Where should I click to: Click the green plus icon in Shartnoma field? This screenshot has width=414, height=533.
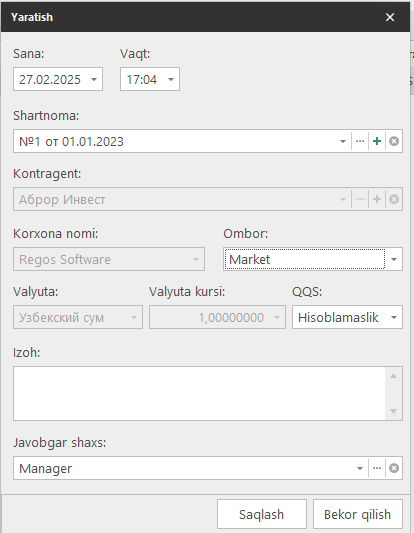coord(377,141)
